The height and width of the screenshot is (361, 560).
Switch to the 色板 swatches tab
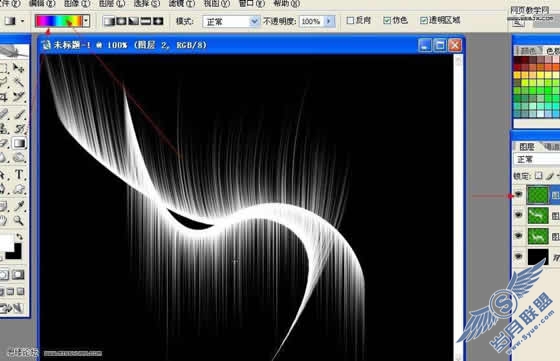(x=552, y=51)
